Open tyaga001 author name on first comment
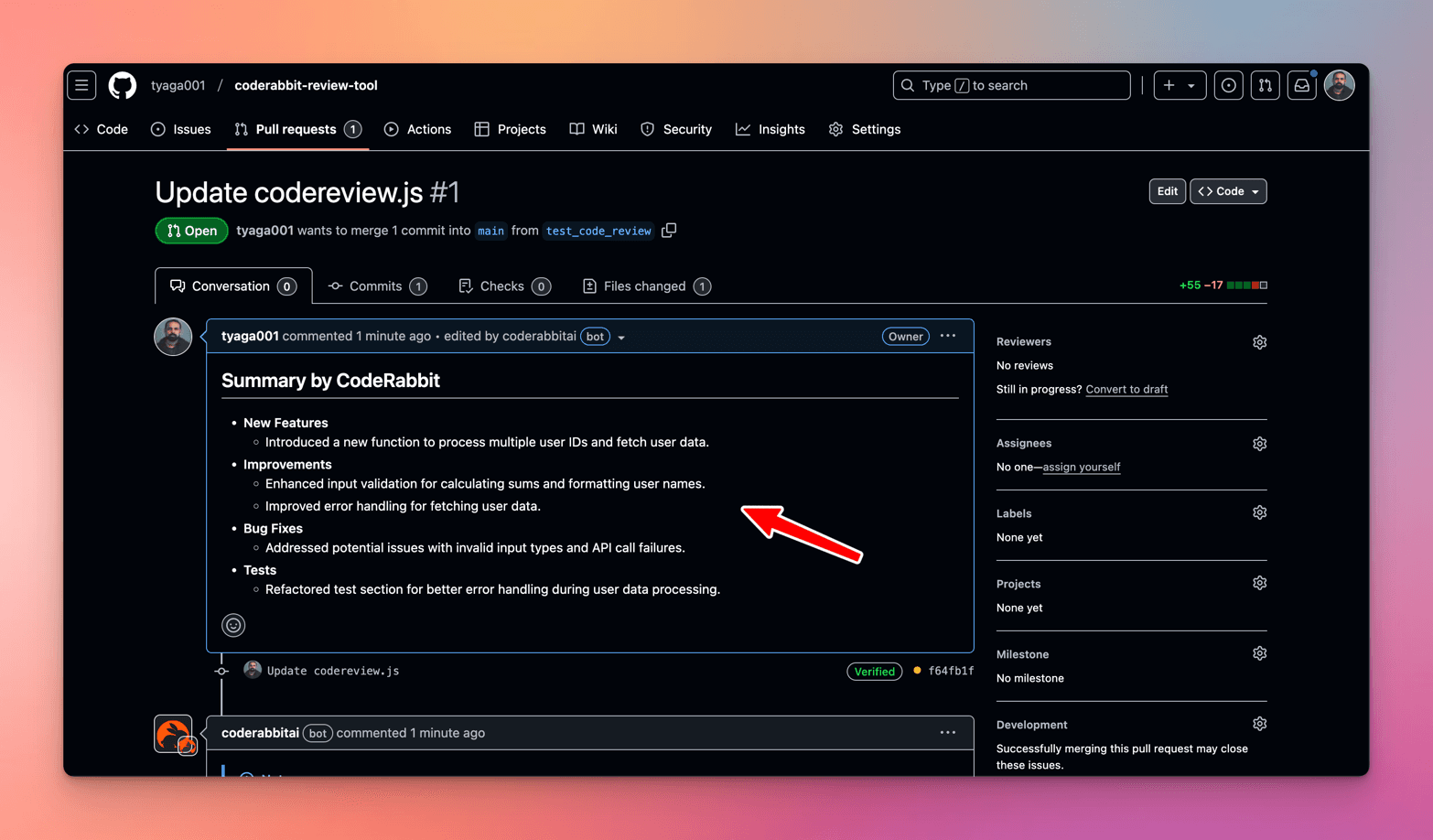 (250, 336)
